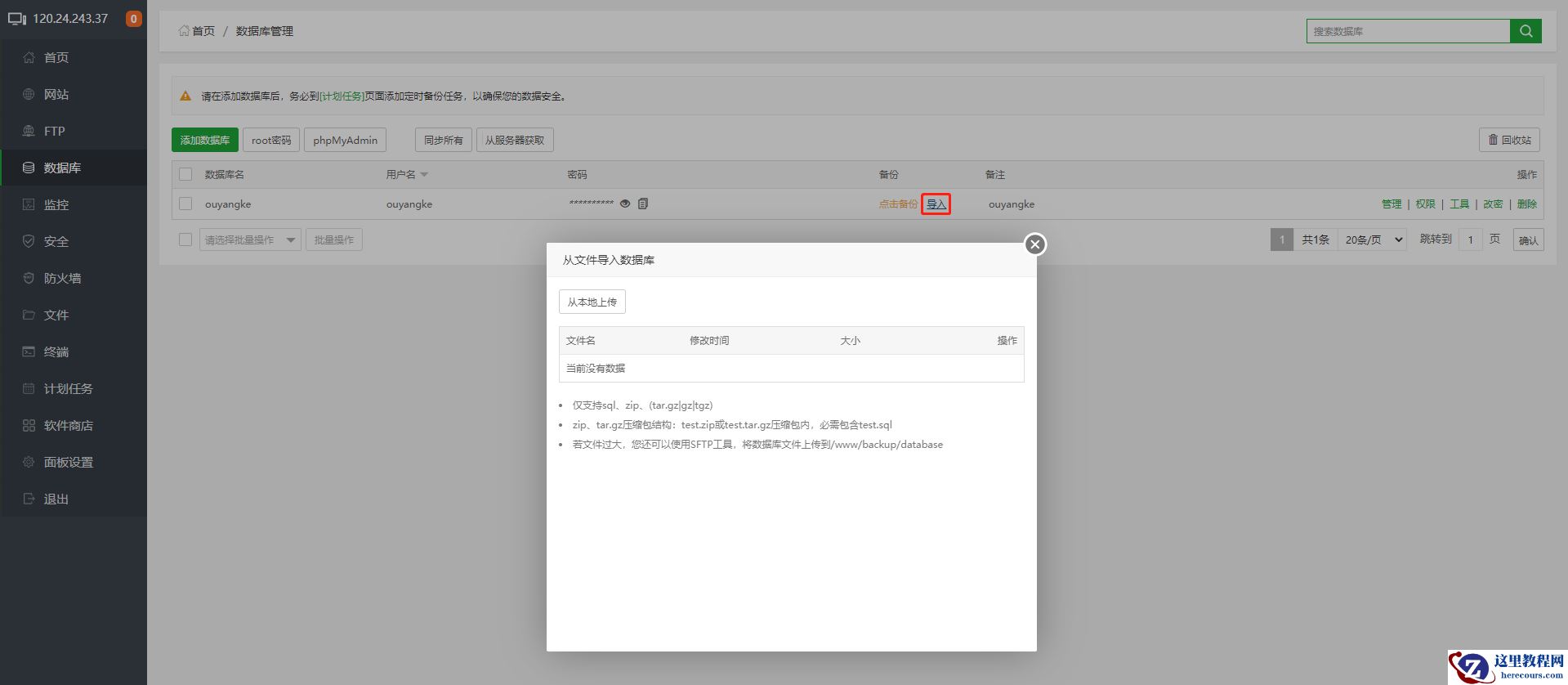
Task: Open the orange notification count badge
Action: (x=134, y=19)
